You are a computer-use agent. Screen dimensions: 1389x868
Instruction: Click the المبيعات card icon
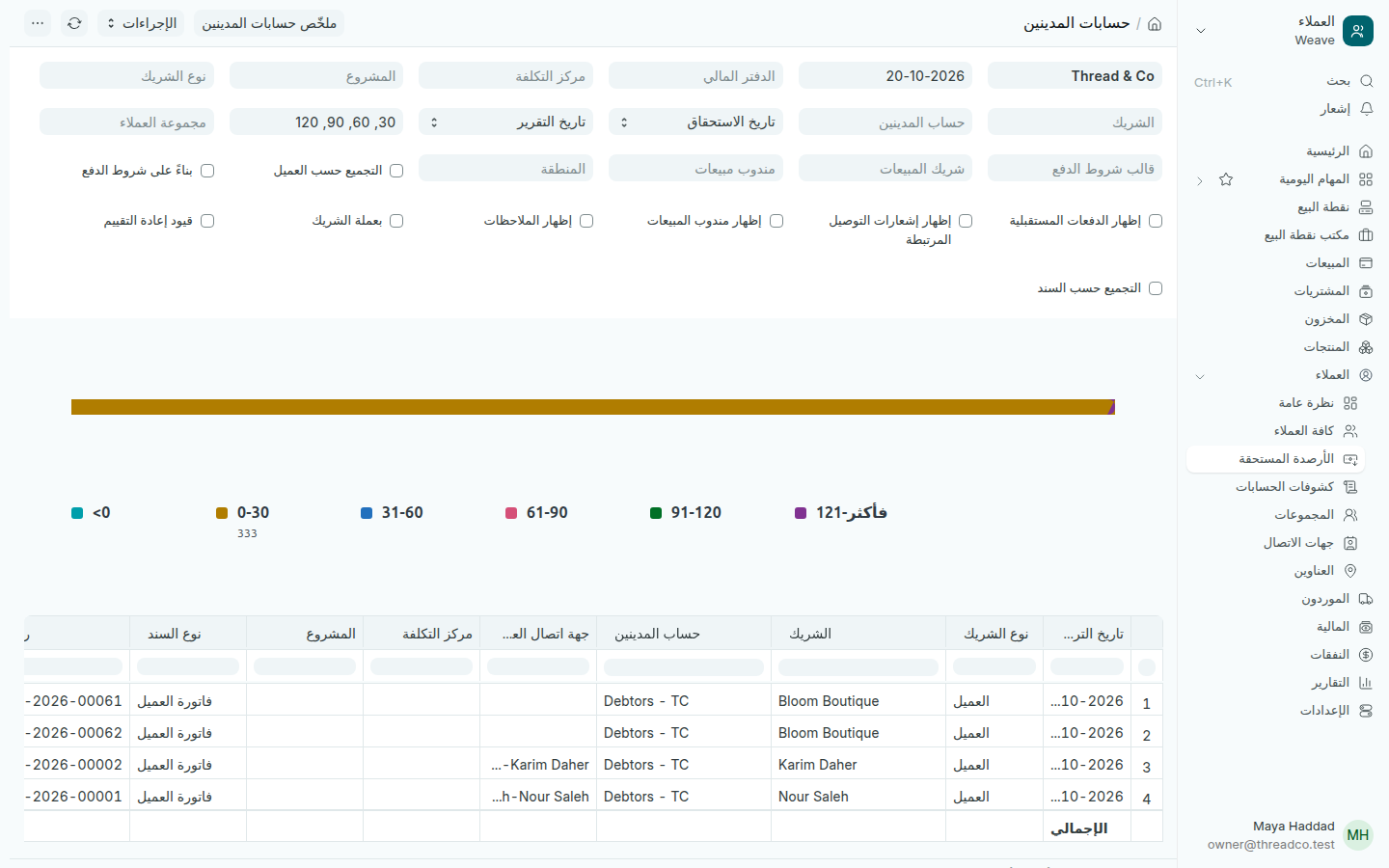point(1366,263)
